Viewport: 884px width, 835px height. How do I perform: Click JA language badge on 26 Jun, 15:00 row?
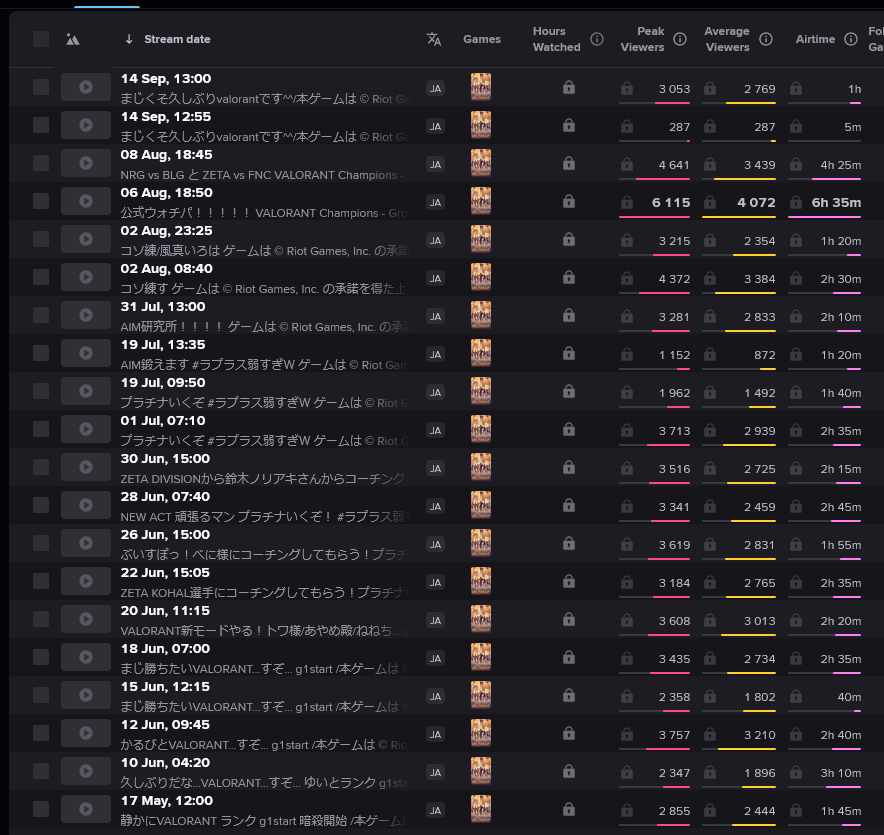[x=435, y=545]
